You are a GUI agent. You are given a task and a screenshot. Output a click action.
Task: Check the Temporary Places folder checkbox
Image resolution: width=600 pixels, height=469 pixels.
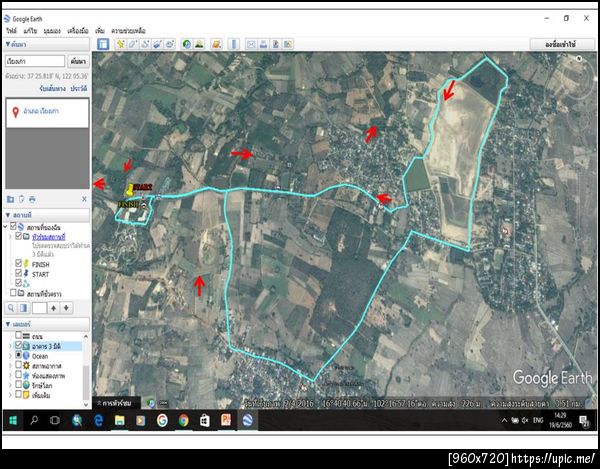(x=13, y=293)
